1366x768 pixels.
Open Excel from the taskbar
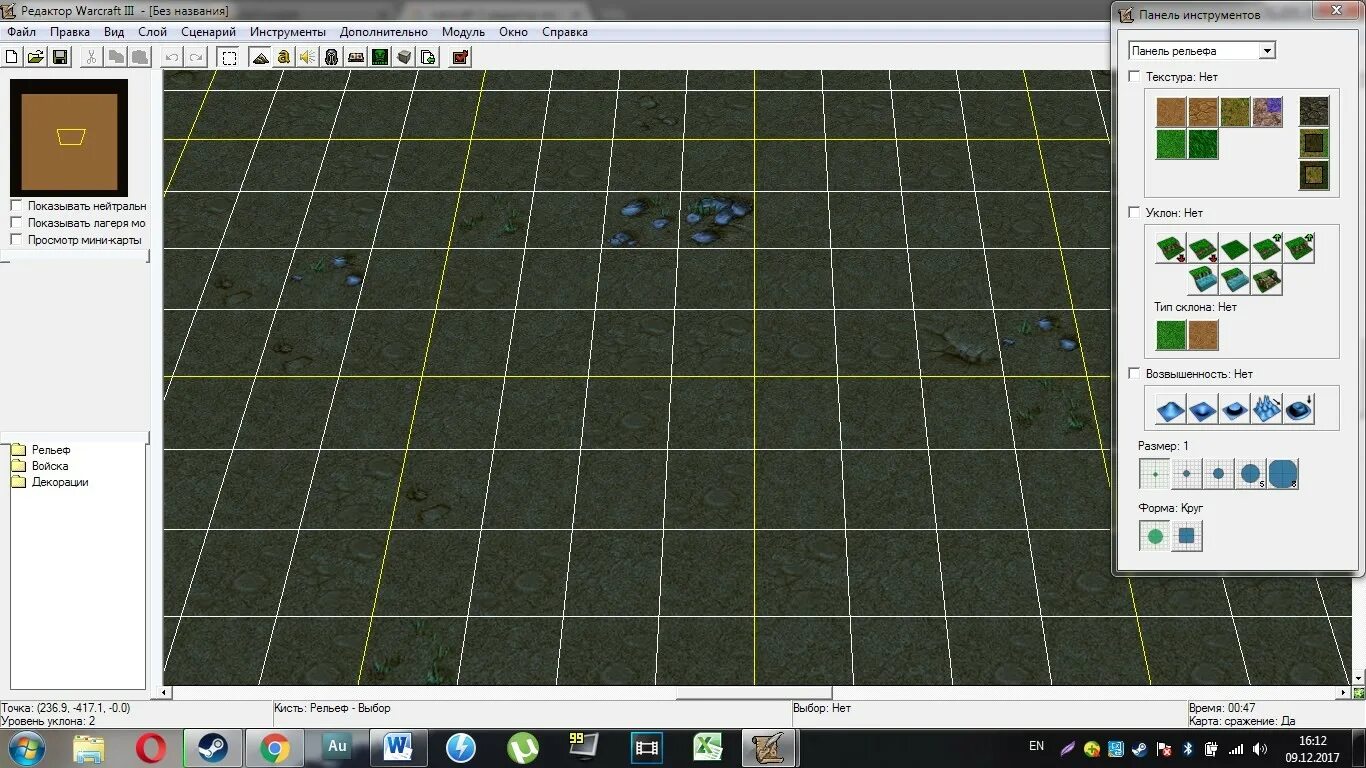tap(707, 747)
